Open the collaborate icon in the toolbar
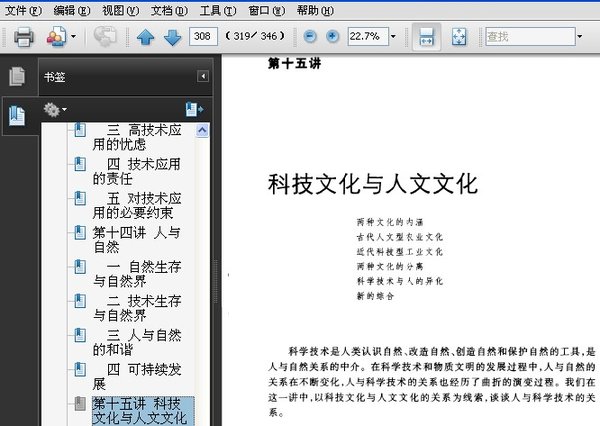 [x=57, y=37]
